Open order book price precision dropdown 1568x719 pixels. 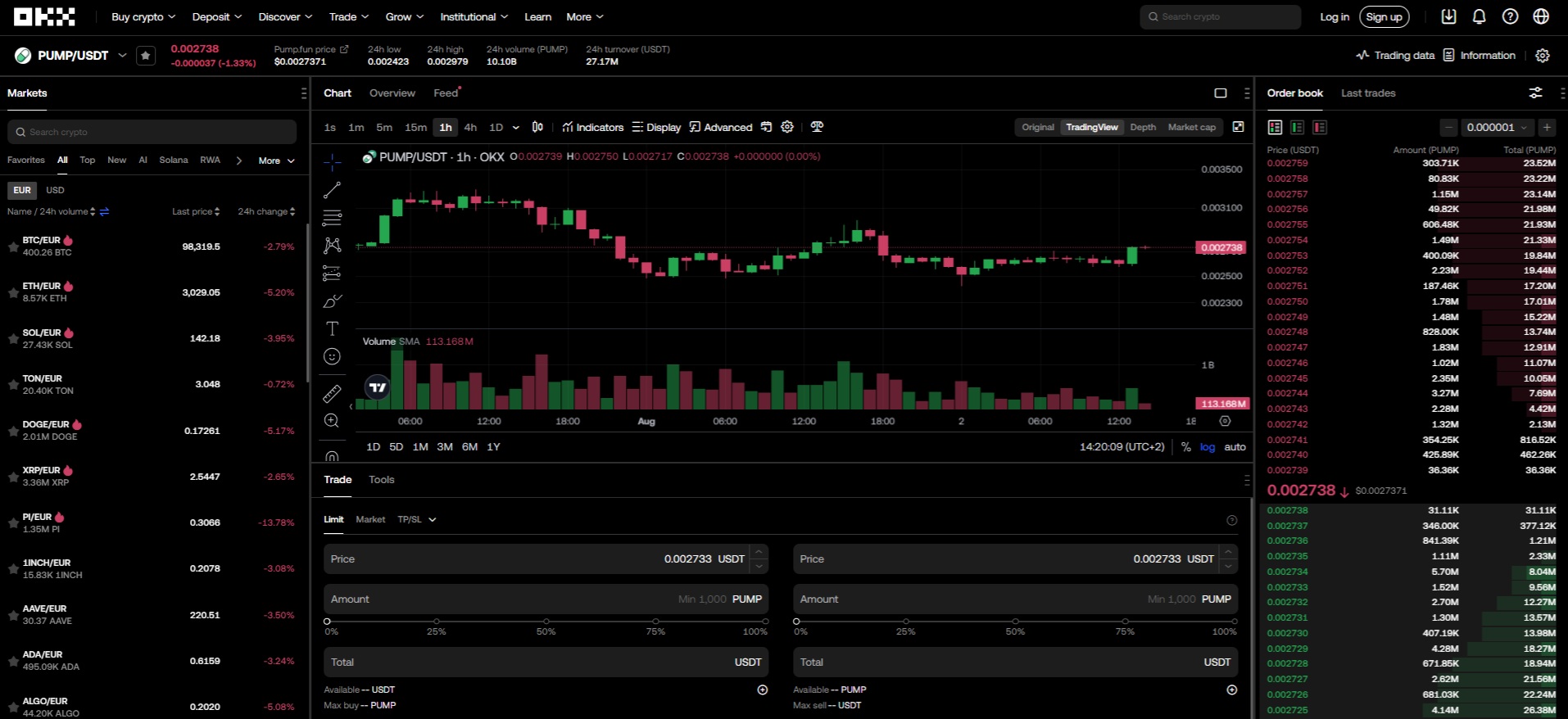pos(1498,127)
